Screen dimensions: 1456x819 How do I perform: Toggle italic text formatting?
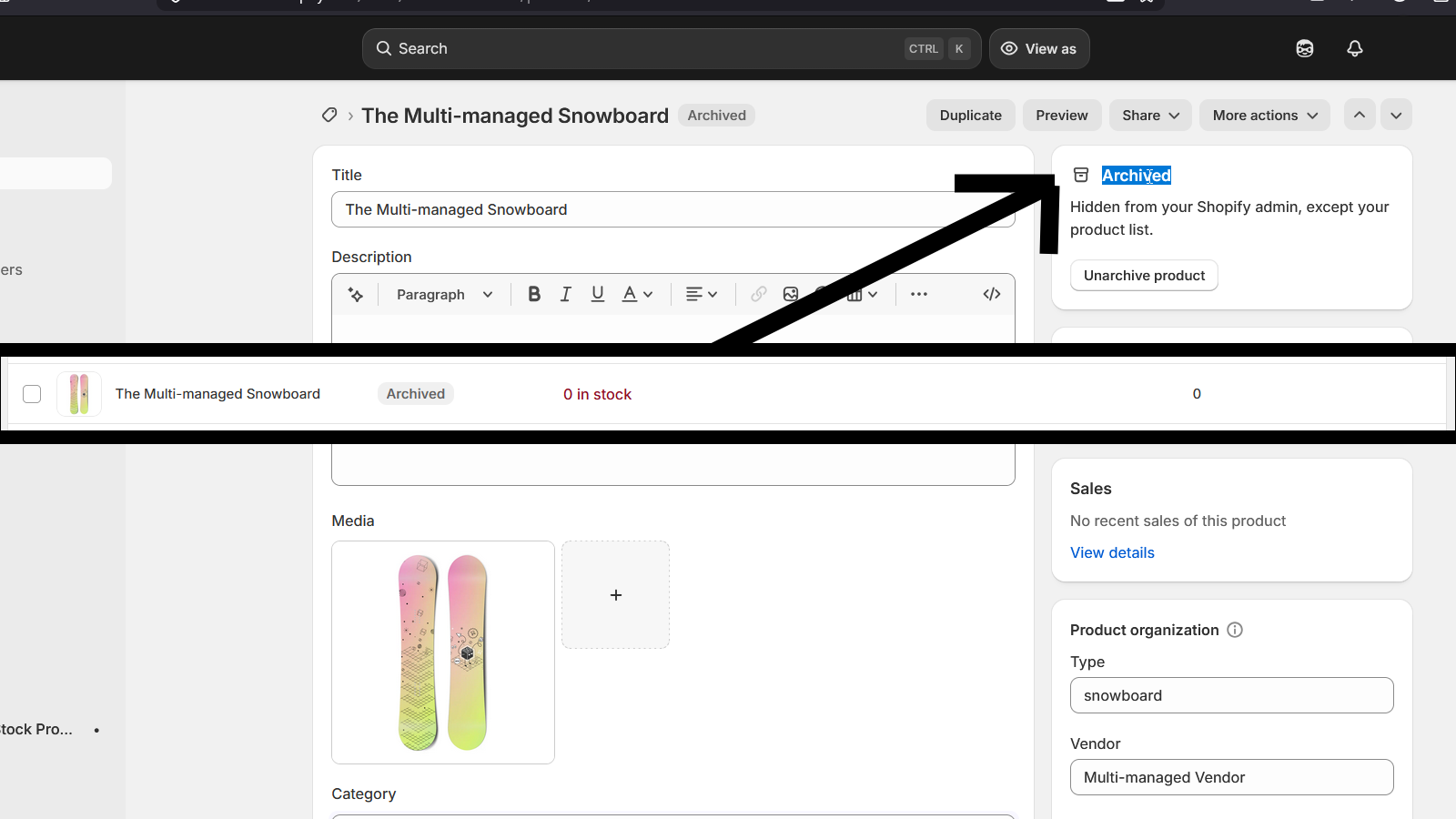coord(566,294)
